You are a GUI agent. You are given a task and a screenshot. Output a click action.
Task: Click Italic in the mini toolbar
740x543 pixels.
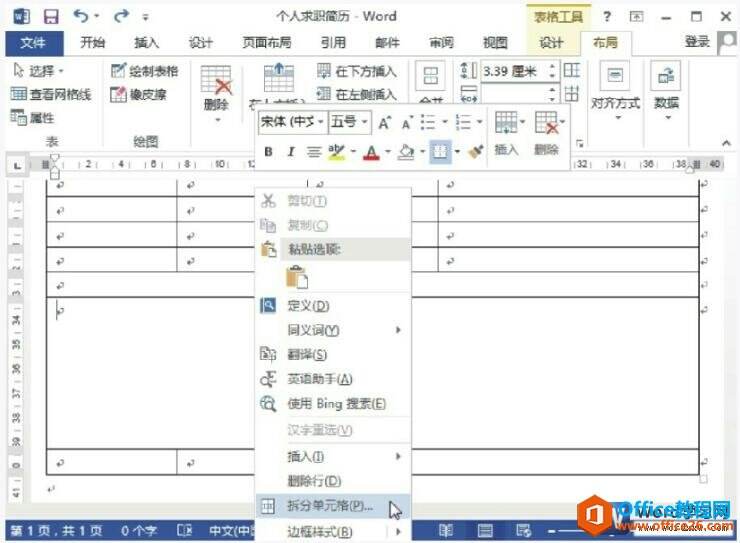(x=291, y=152)
